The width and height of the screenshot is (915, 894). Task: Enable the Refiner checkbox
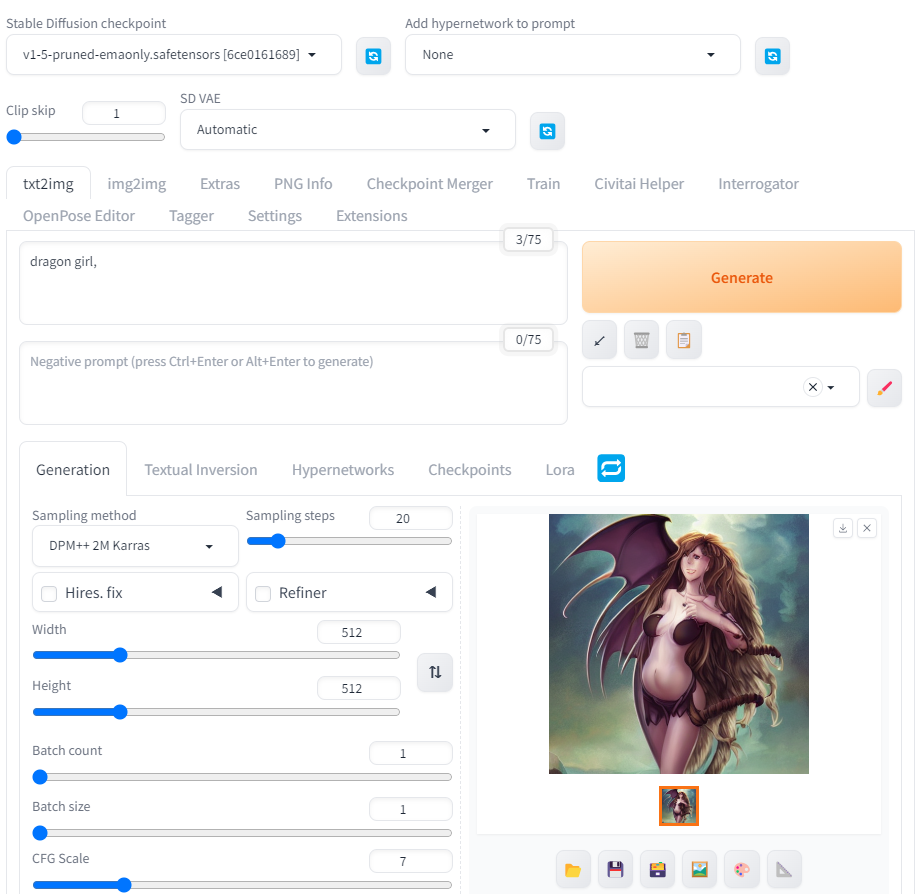[263, 594]
